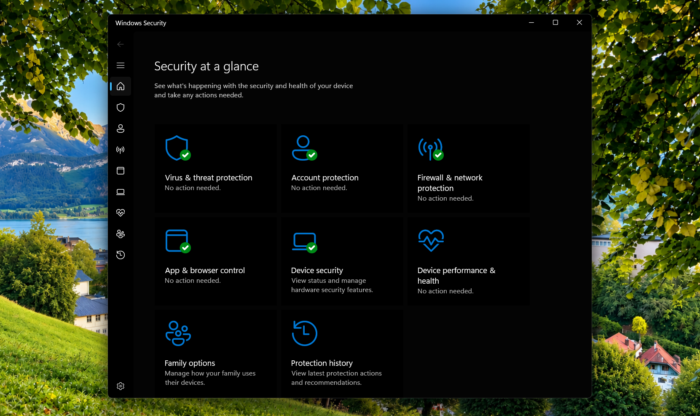
Task: Click the large Family options people icon
Action: tap(178, 333)
